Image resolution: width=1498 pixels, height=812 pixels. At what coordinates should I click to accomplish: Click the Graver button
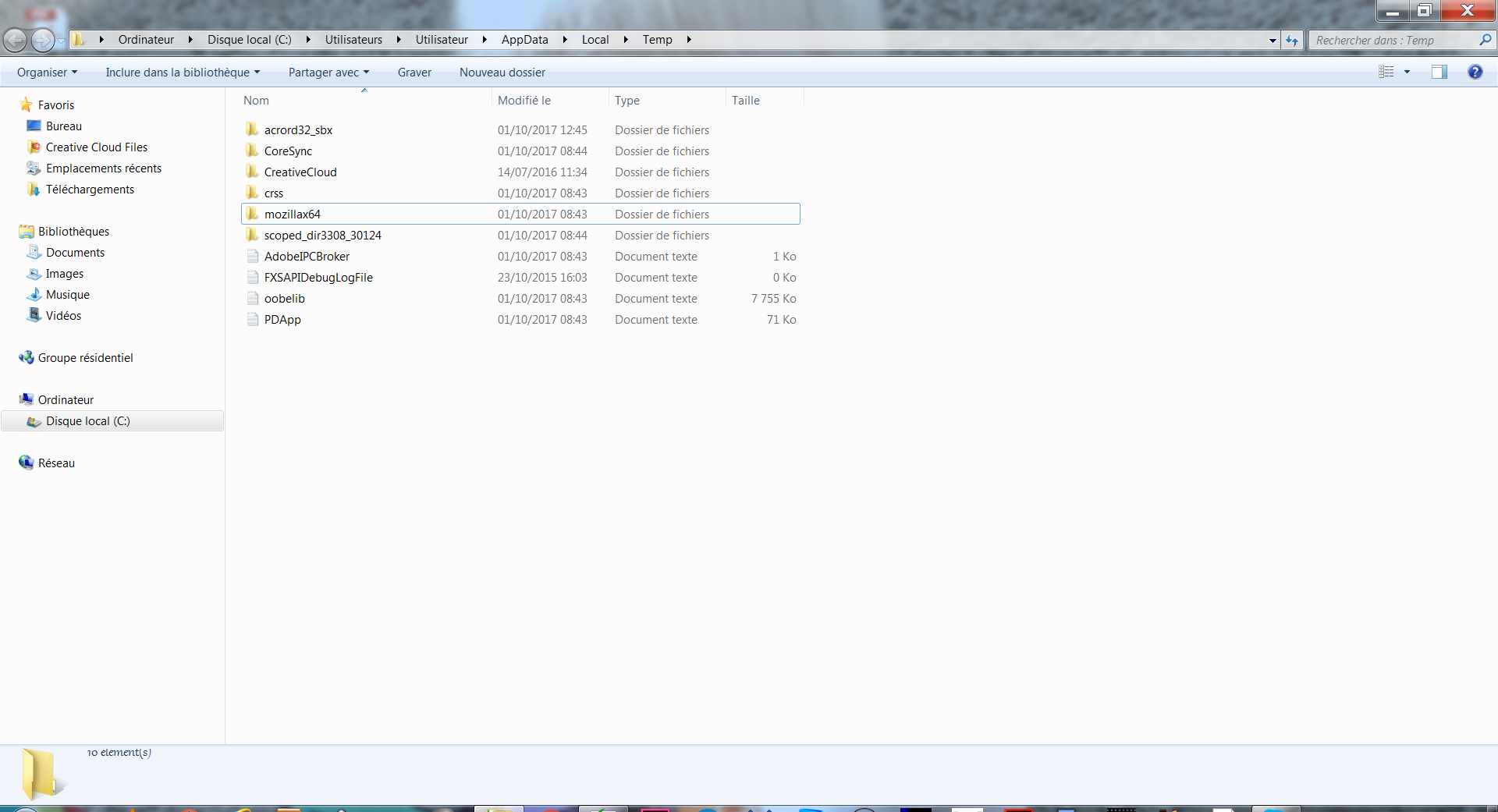414,73
